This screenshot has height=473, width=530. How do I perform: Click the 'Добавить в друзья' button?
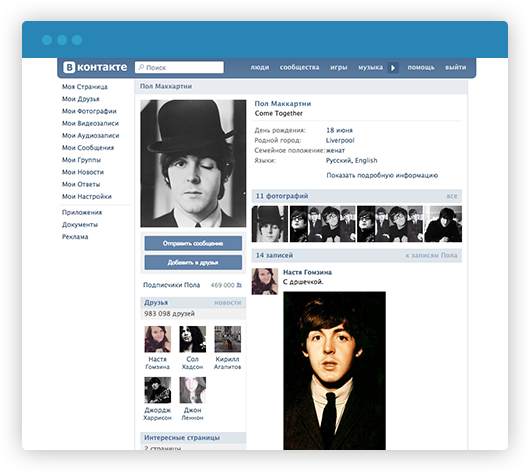point(193,262)
